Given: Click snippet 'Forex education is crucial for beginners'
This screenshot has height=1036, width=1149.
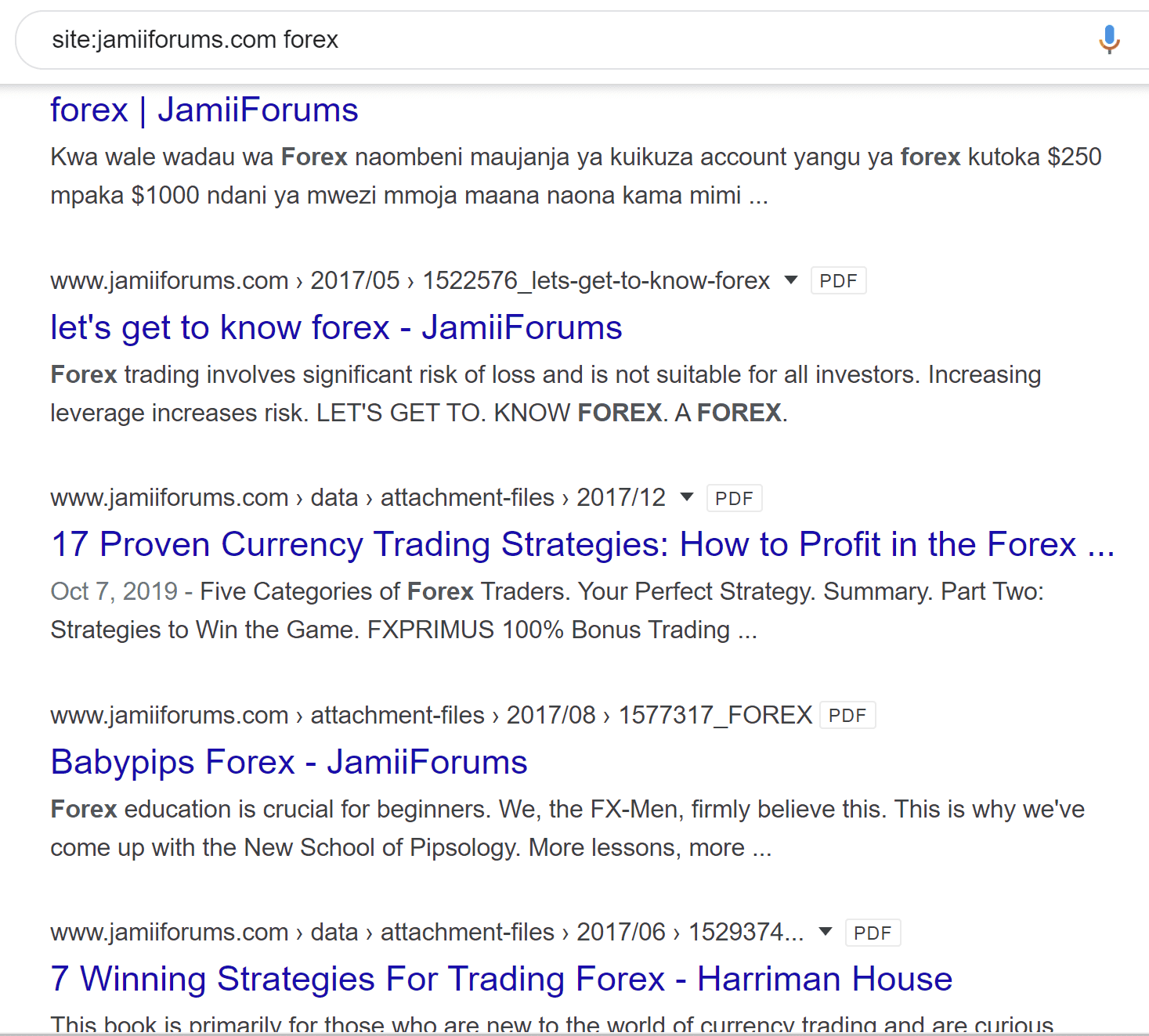Looking at the screenshot, I should 568,828.
